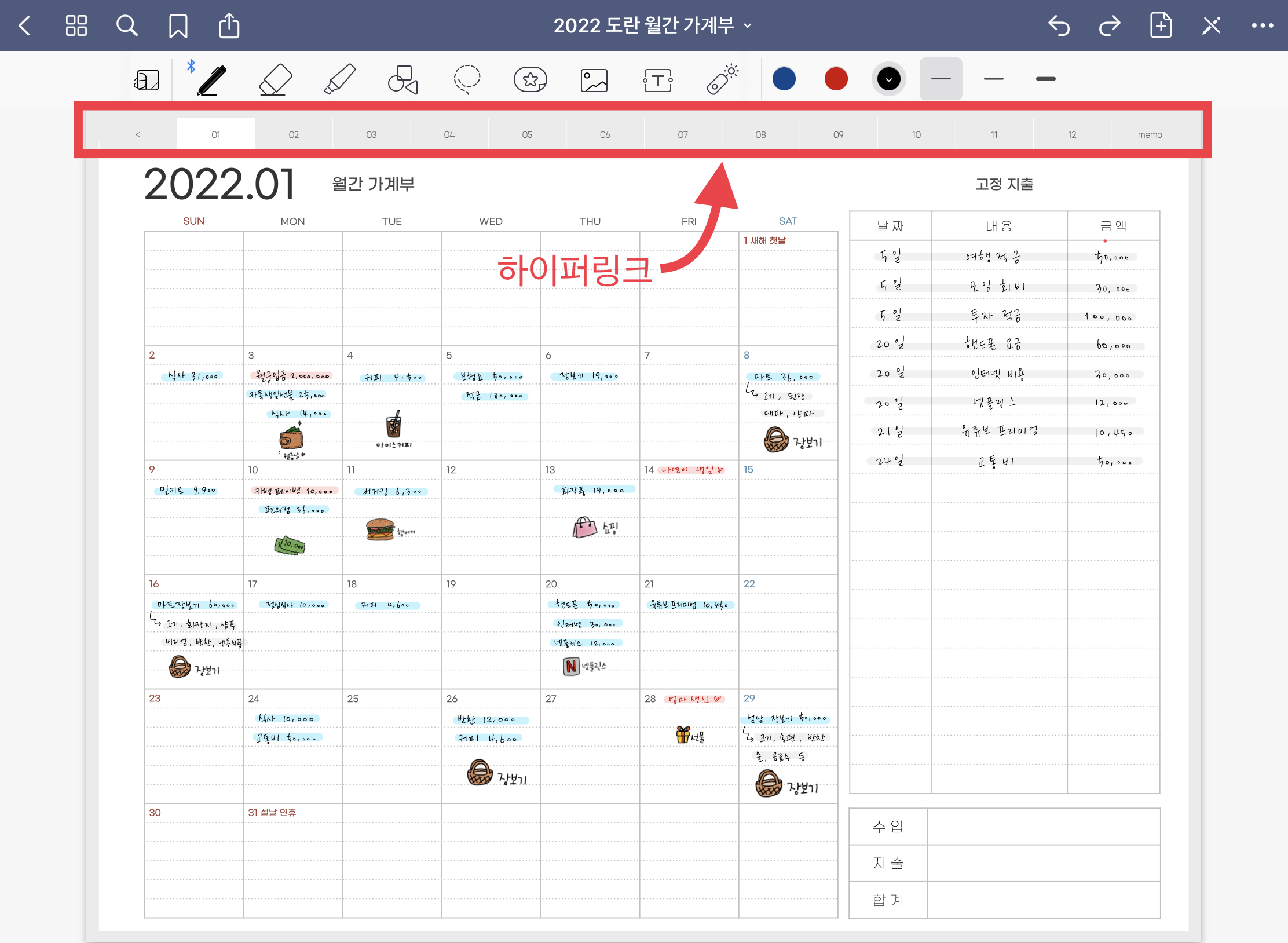This screenshot has width=1288, height=943.
Task: Expand the document title dropdown
Action: pos(748,25)
